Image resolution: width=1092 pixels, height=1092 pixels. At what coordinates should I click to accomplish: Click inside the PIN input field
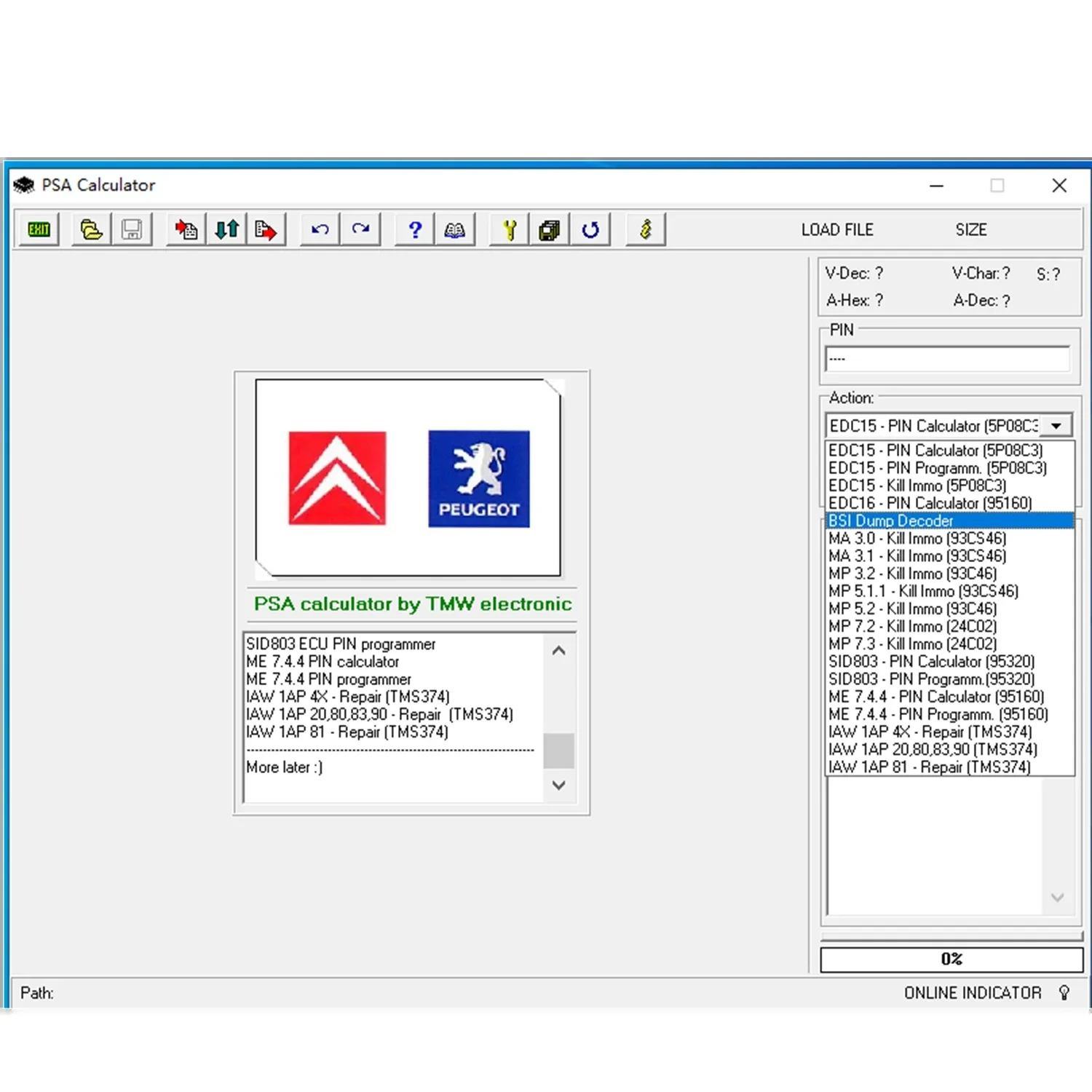coord(947,359)
